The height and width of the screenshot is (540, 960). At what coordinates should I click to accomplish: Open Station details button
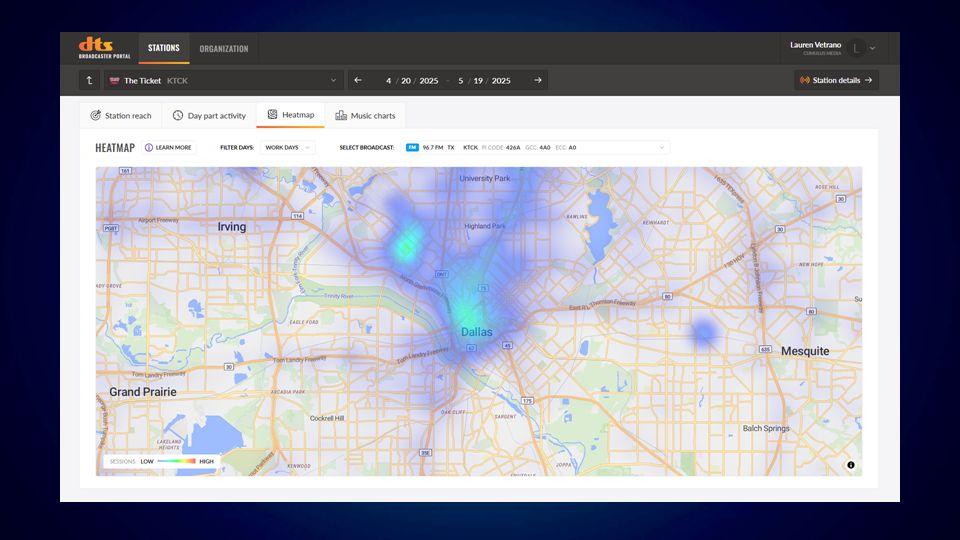coord(836,80)
